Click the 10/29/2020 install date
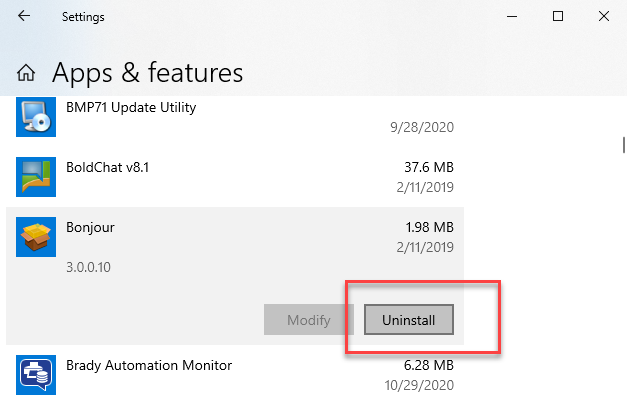This screenshot has height=401, width=627. [x=421, y=386]
